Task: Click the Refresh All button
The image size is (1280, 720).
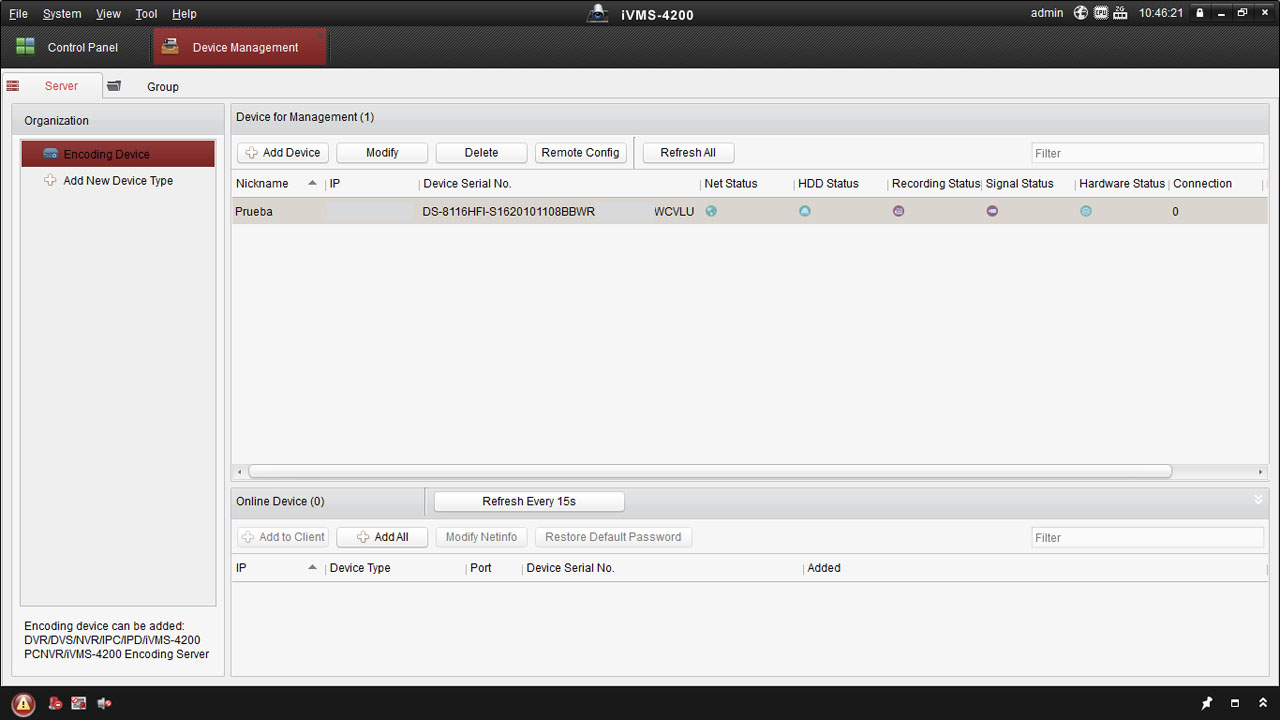Action: click(688, 153)
